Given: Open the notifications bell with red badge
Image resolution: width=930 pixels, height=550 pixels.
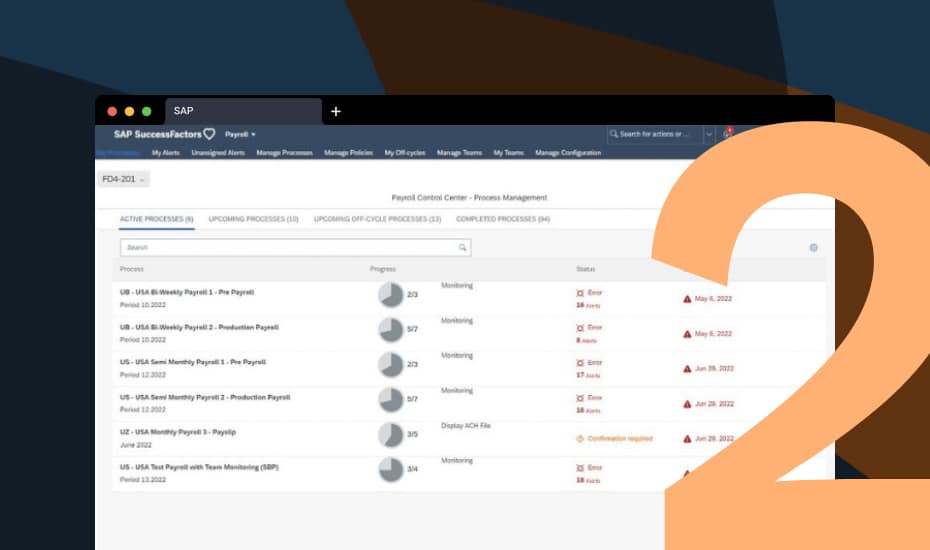Looking at the screenshot, I should pos(728,133).
